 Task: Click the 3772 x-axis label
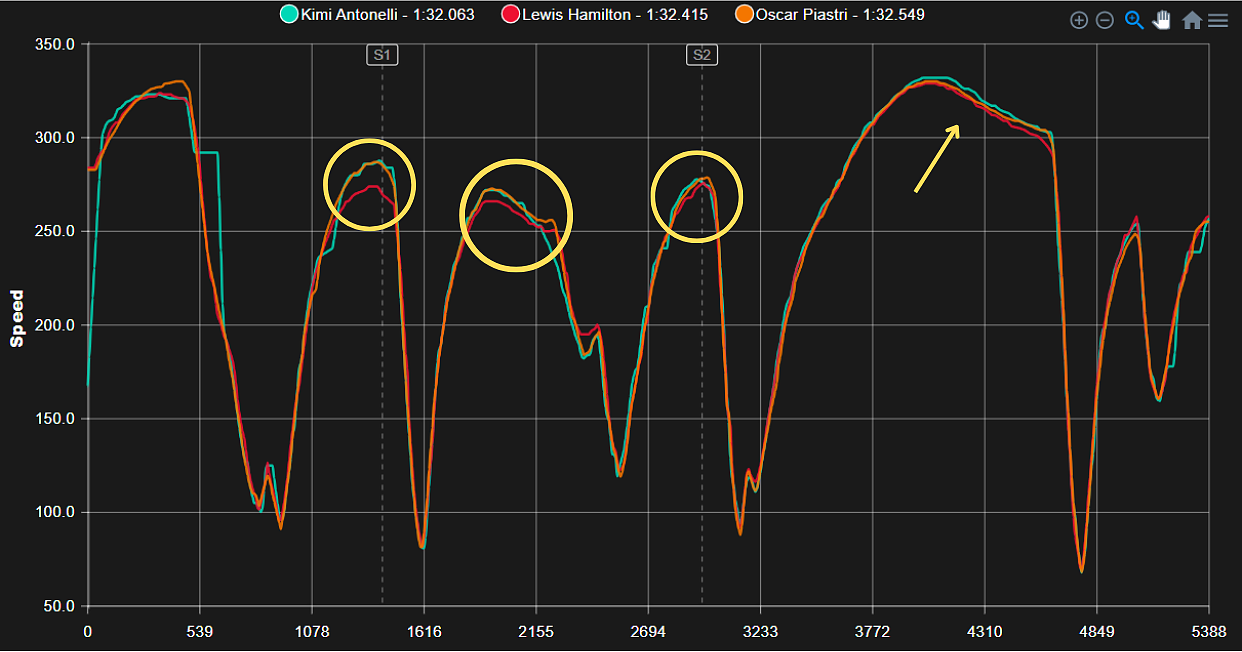point(873,632)
